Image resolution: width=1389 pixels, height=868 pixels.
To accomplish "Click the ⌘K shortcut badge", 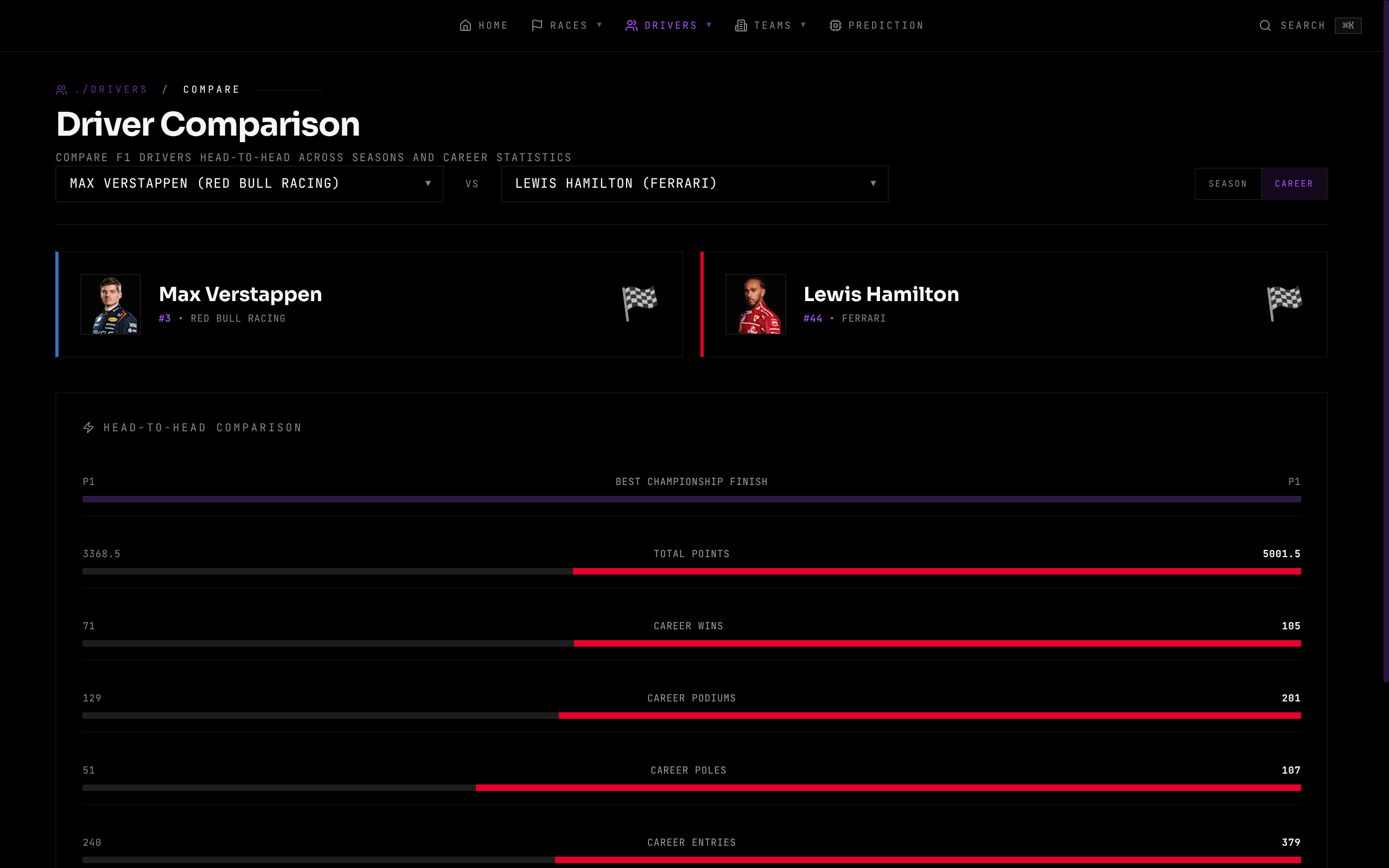I will (1348, 25).
